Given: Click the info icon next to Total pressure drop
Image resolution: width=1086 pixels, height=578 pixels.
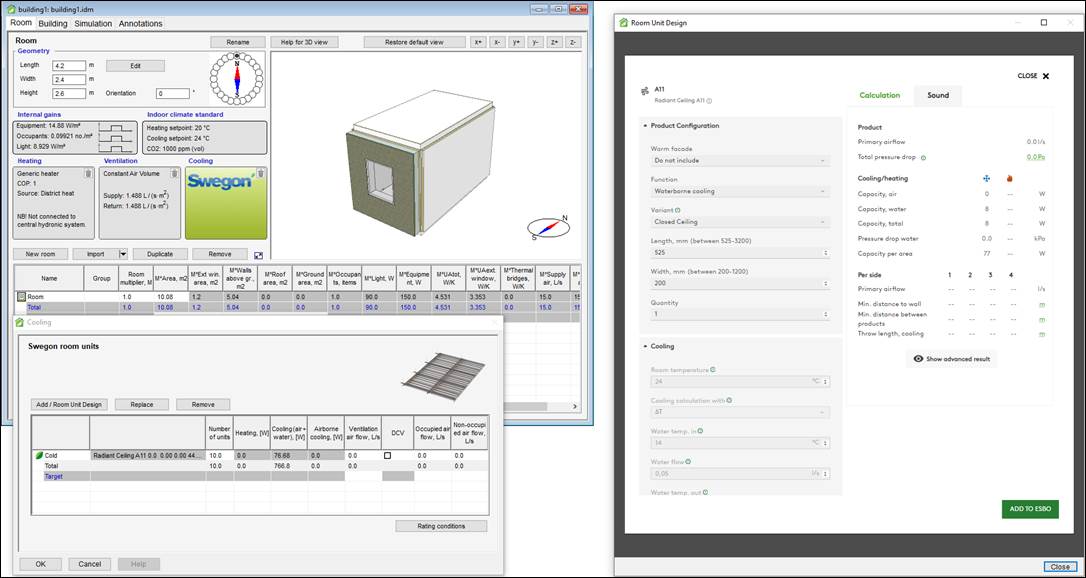Looking at the screenshot, I should click(x=923, y=157).
